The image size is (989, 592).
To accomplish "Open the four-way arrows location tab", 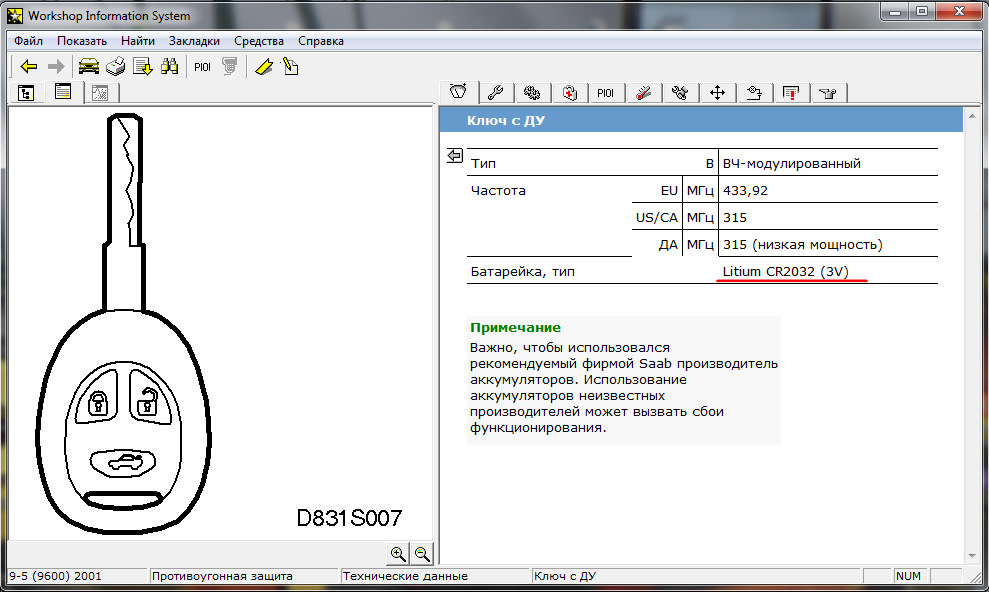I will click(717, 93).
